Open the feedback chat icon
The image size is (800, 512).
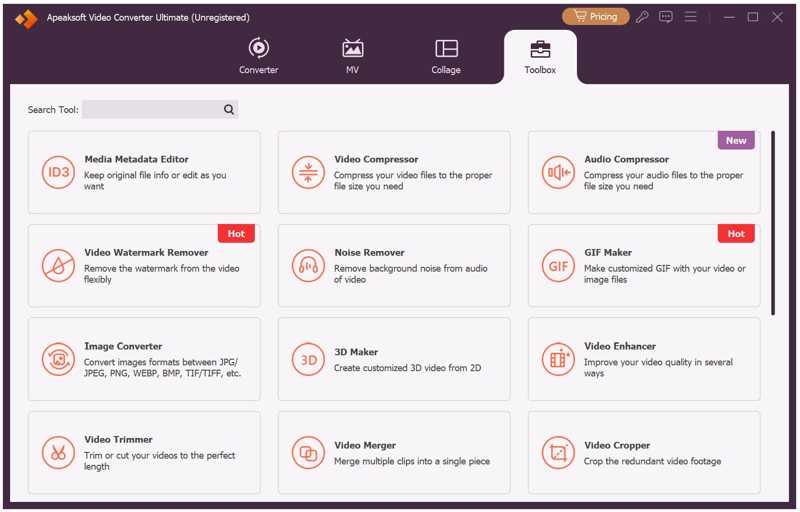666,17
